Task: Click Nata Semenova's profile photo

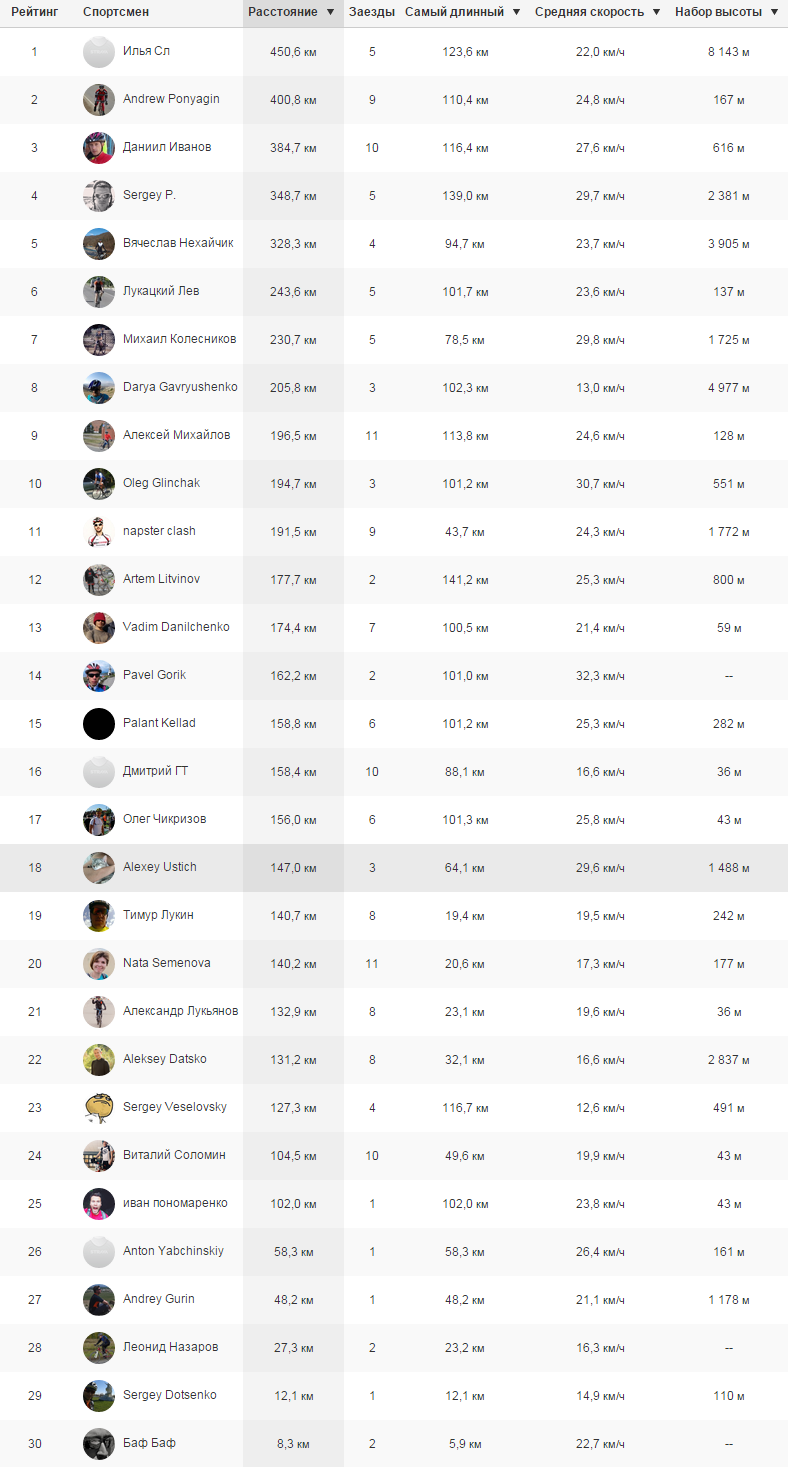Action: (99, 964)
